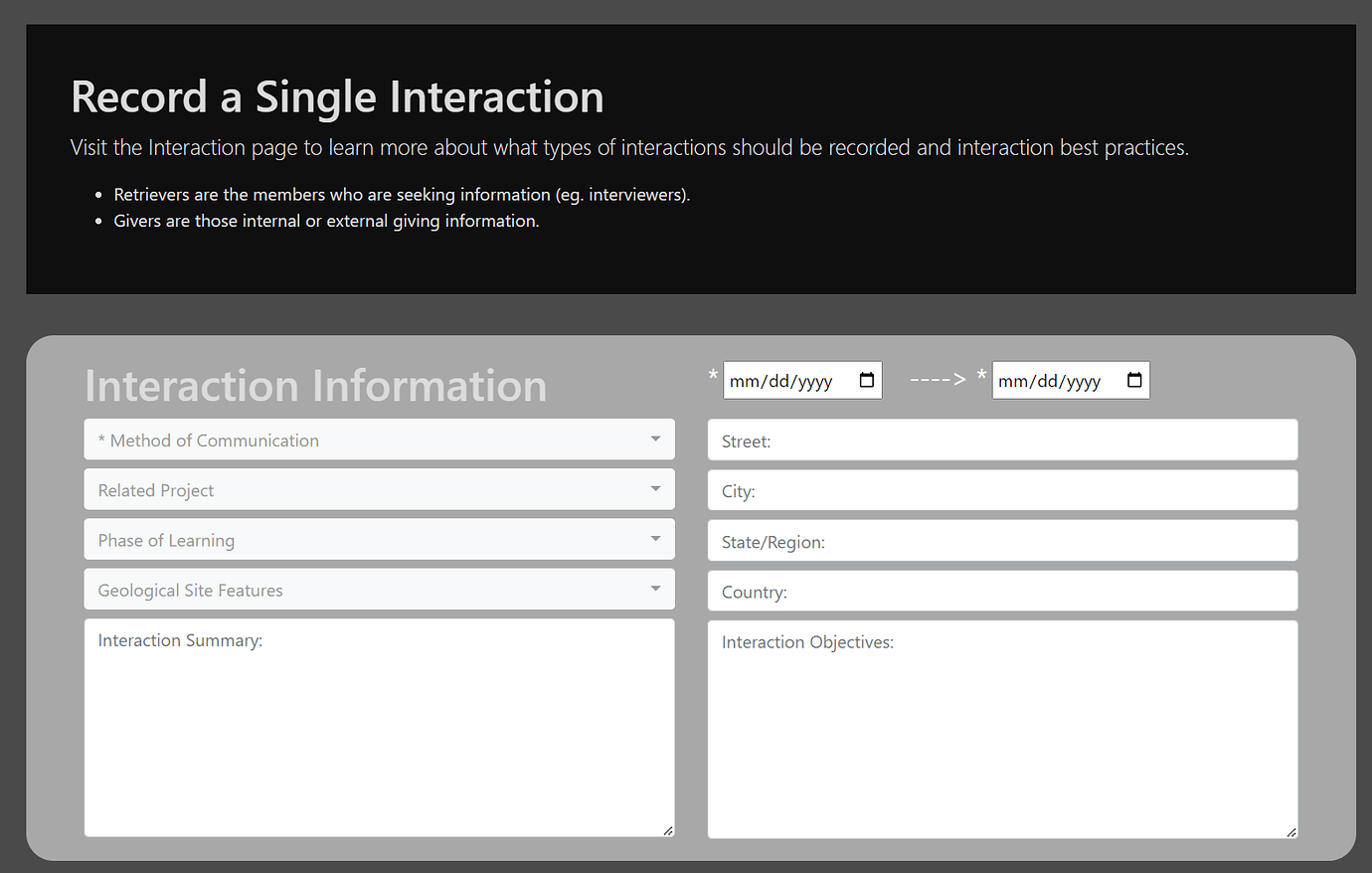Click the Street input field
1372x873 pixels.
pos(1002,440)
